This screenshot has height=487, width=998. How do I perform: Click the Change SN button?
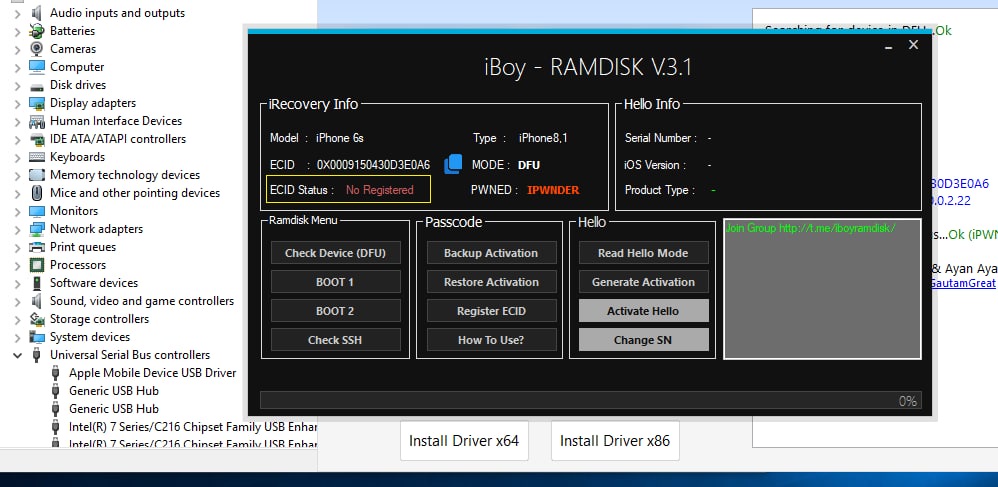click(x=643, y=340)
